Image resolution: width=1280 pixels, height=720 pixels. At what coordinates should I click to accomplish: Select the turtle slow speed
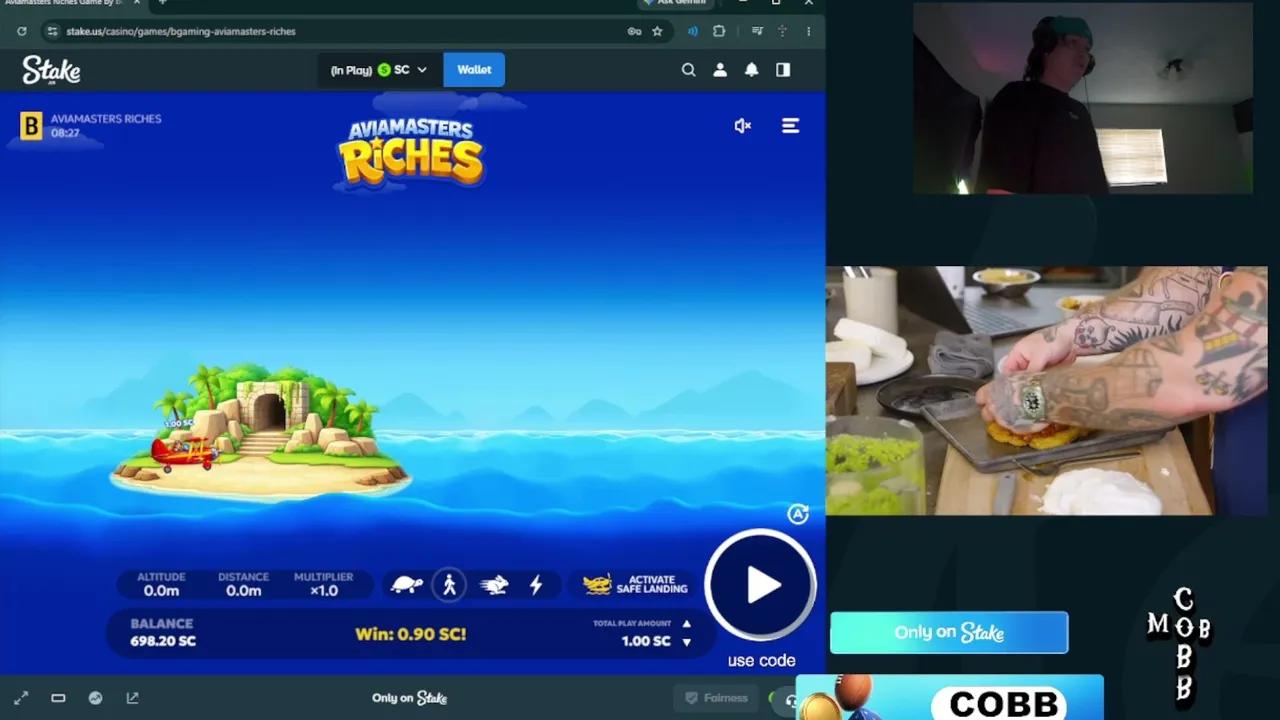406,585
